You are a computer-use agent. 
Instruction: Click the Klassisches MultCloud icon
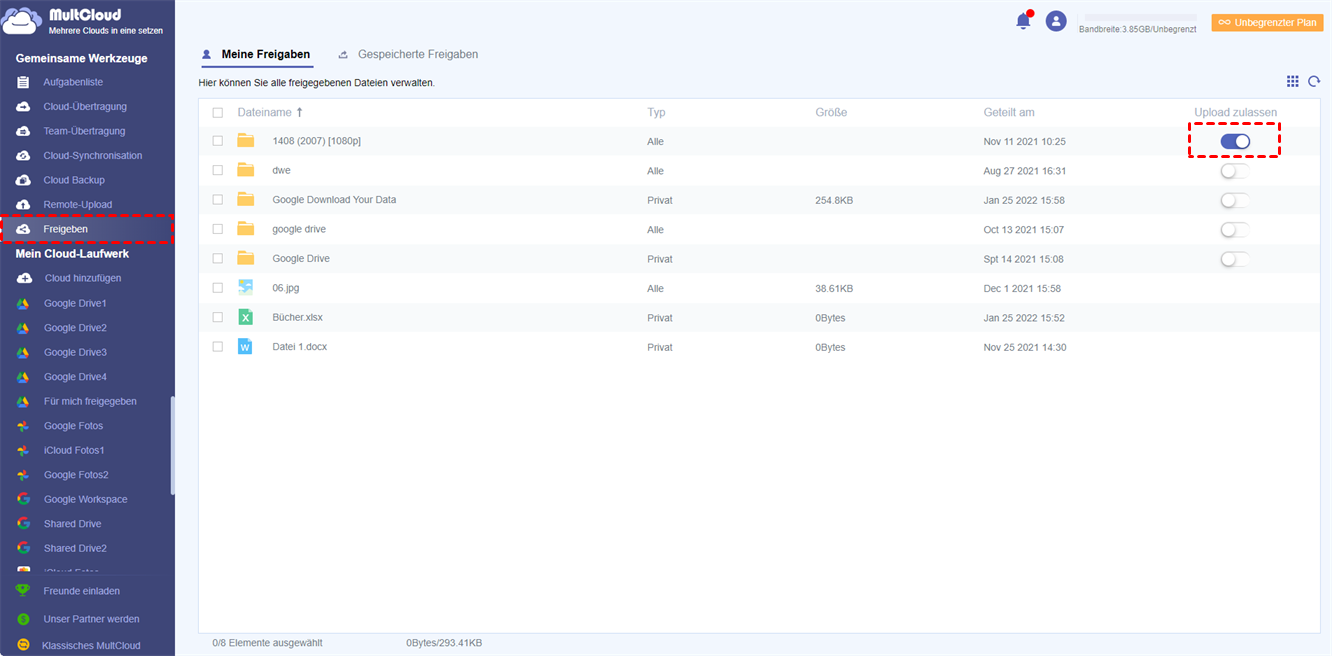[23, 646]
